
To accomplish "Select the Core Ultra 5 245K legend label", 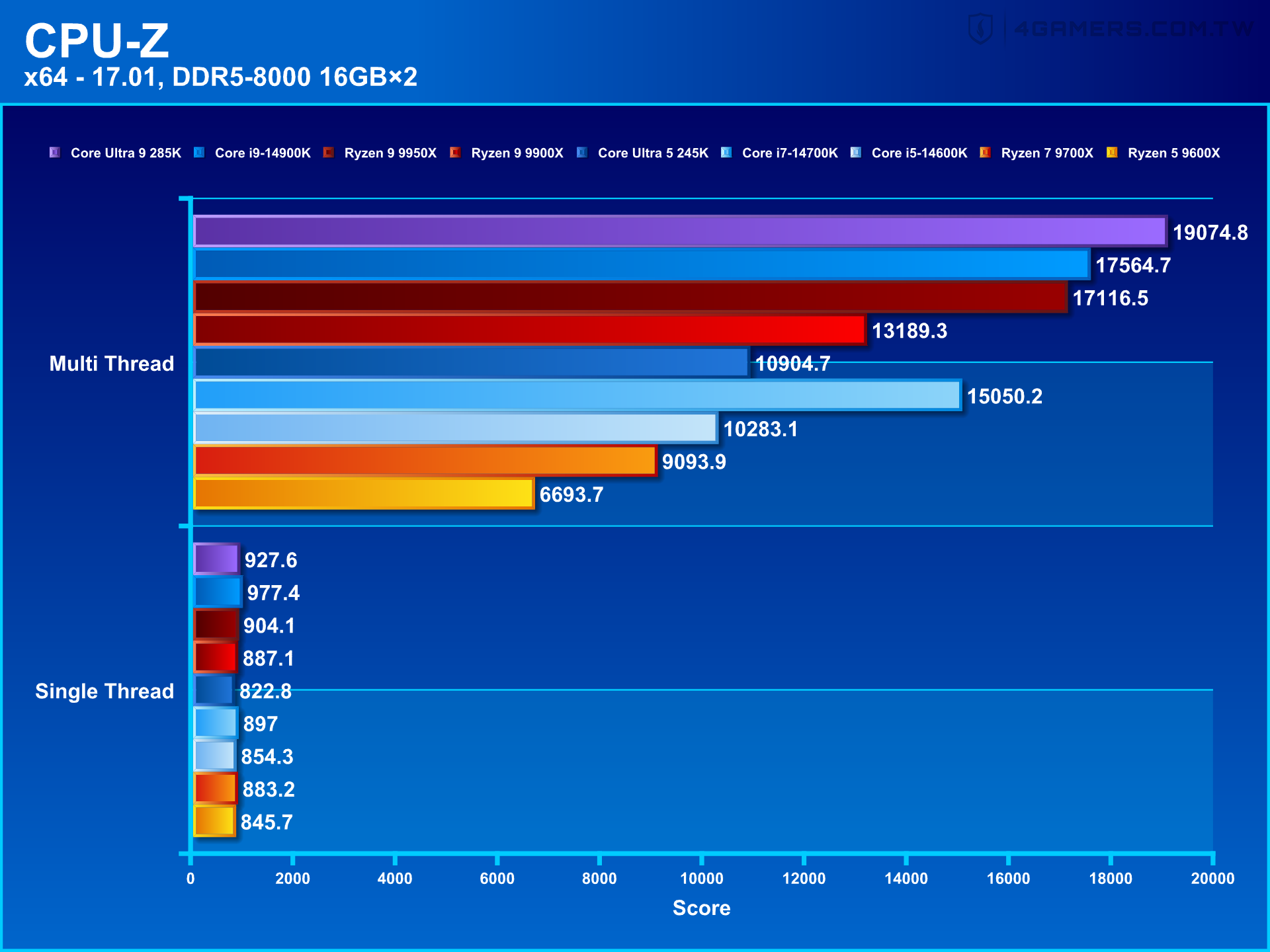I will click(x=653, y=153).
